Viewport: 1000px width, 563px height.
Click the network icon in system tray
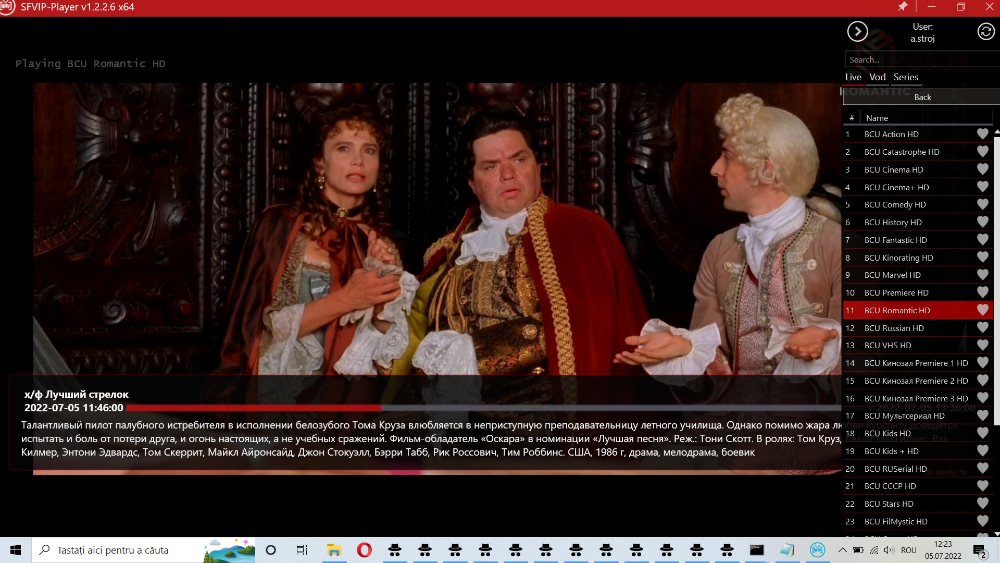point(874,550)
